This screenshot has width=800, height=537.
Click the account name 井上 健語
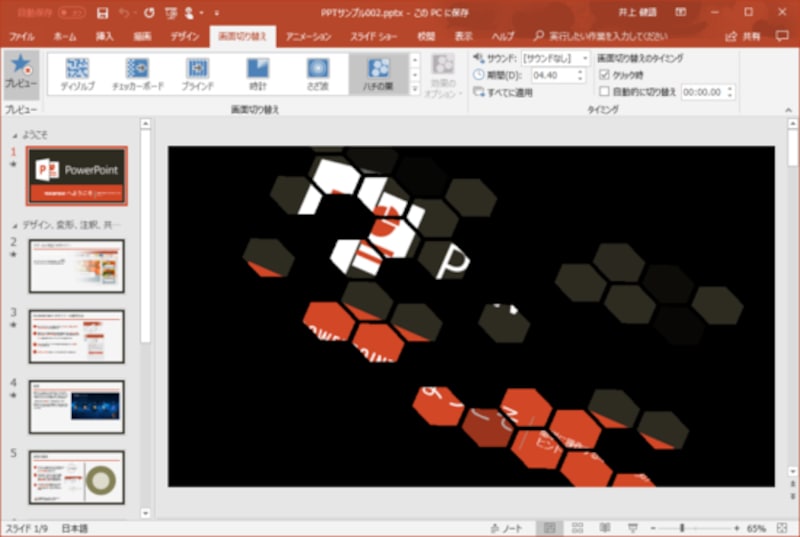(637, 12)
